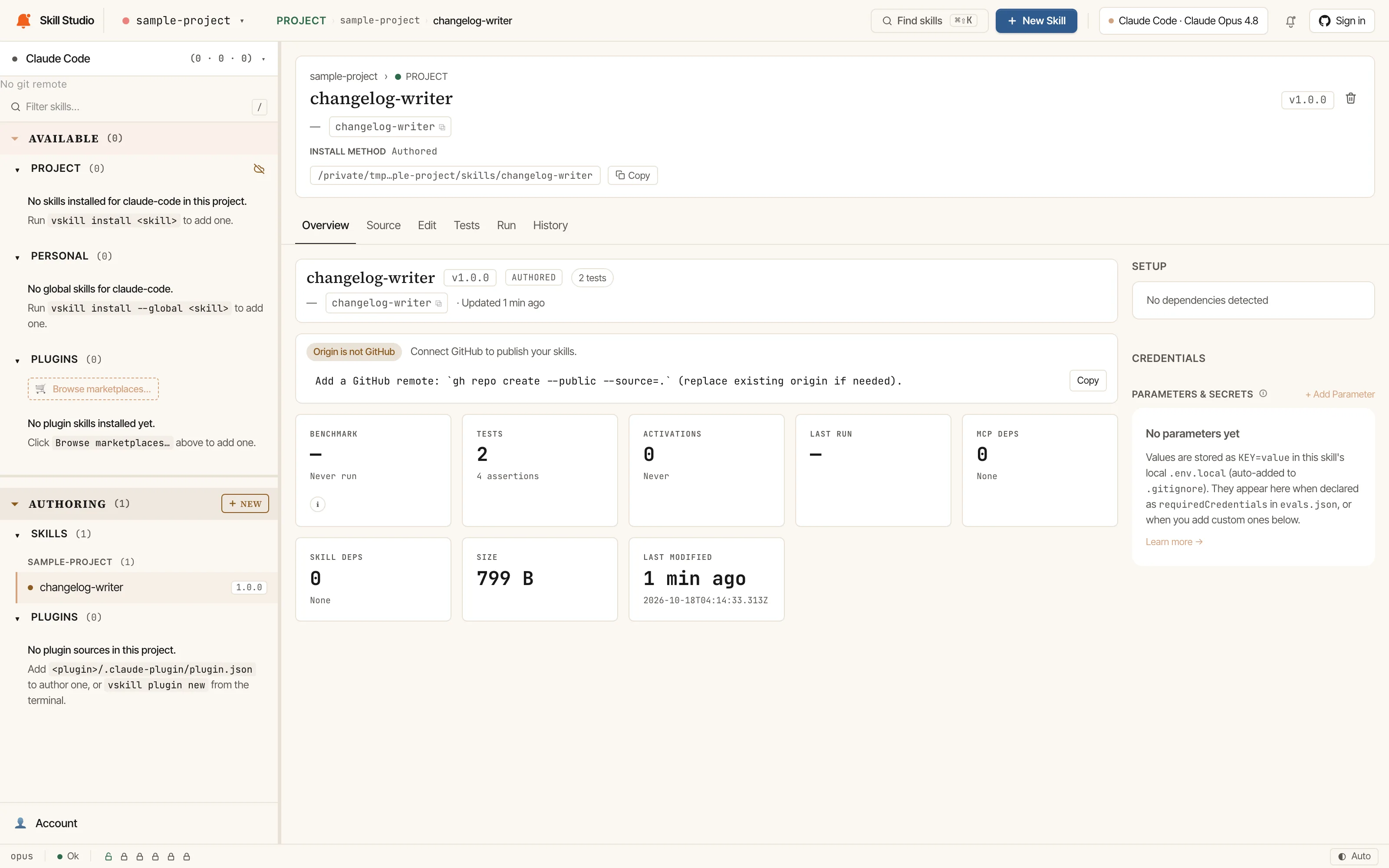This screenshot has width=1389, height=868.
Task: Click the BENCHMARK stat card
Action: (373, 471)
